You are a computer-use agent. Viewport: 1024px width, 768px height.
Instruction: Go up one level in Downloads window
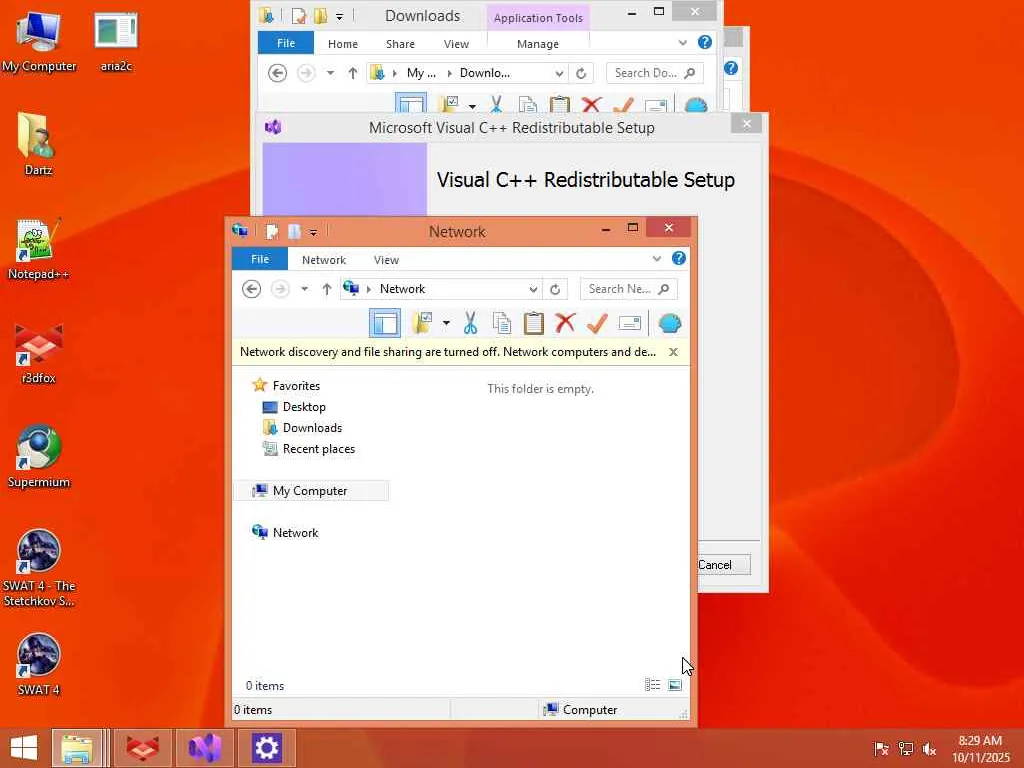[353, 73]
